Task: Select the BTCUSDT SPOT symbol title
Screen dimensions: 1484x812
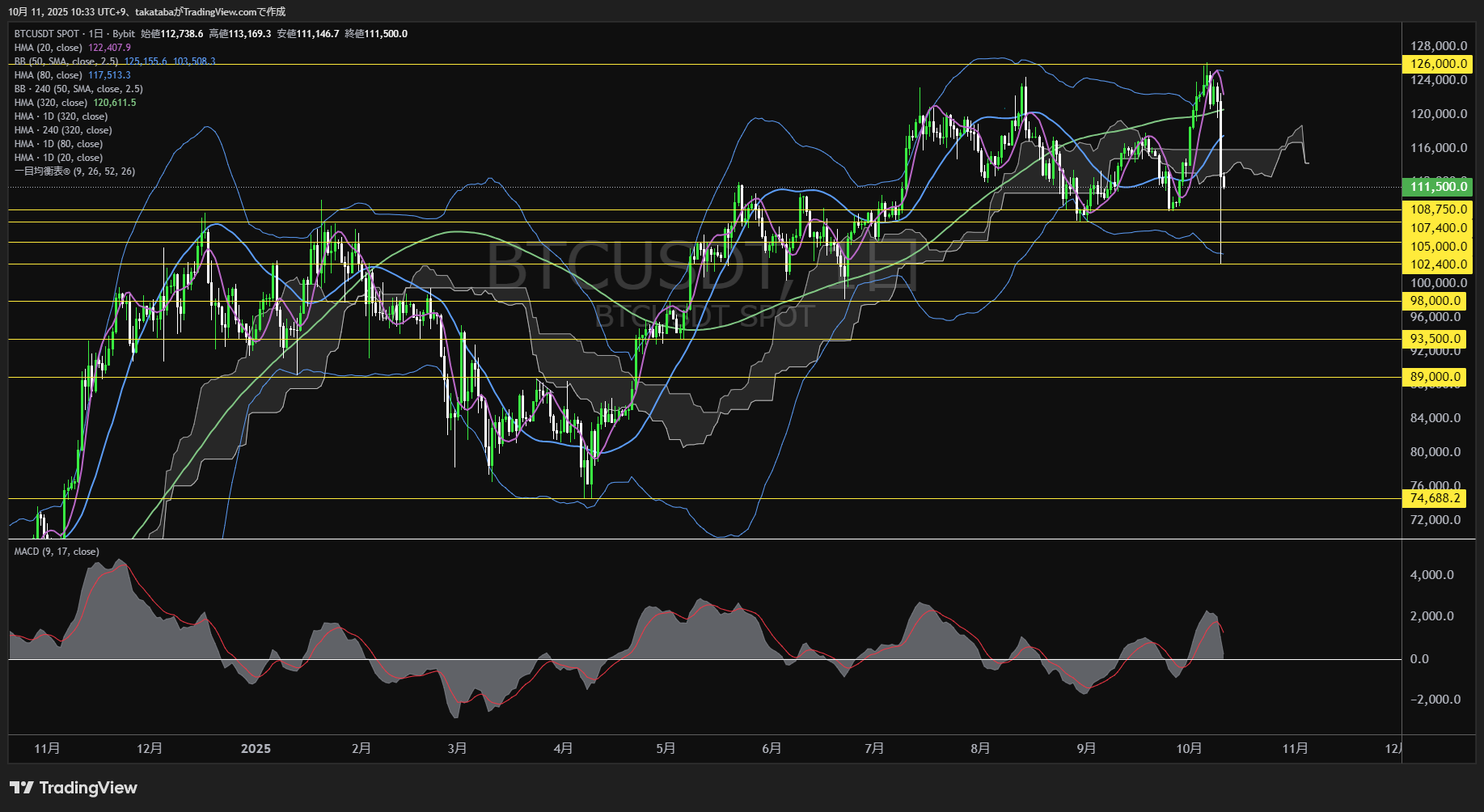Action: point(47,34)
